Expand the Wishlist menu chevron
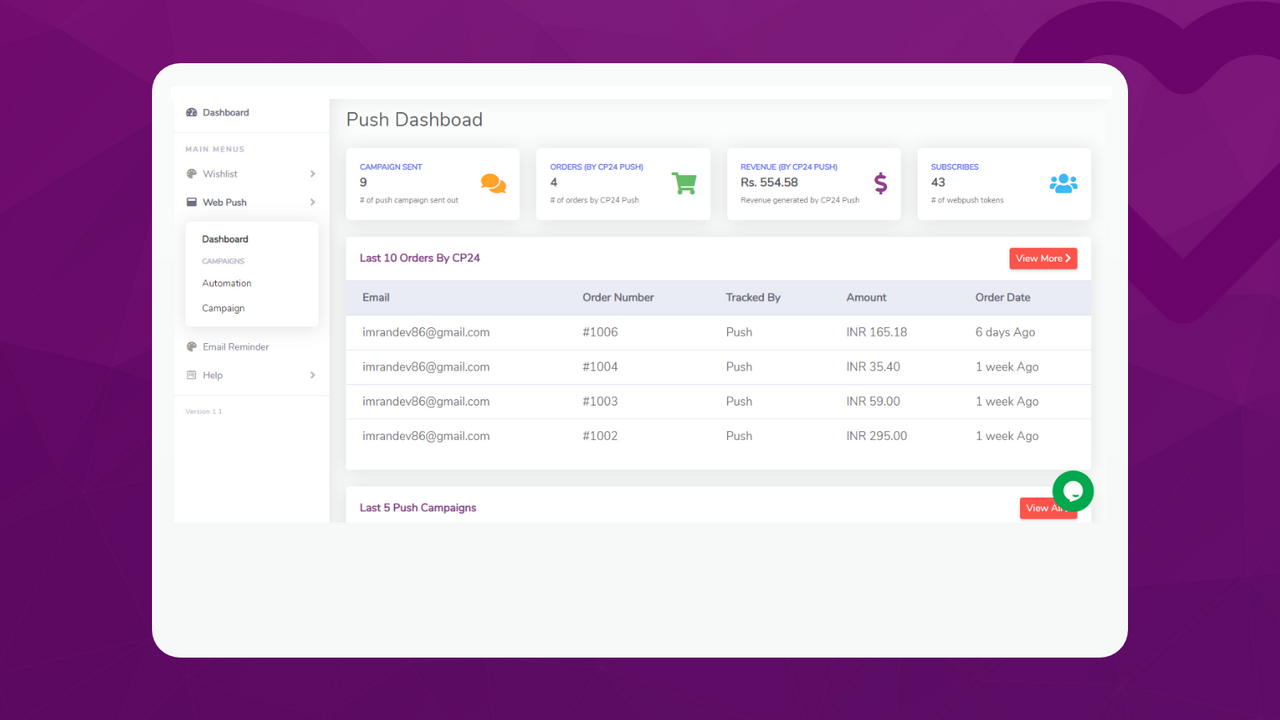This screenshot has height=720, width=1280. (x=314, y=173)
